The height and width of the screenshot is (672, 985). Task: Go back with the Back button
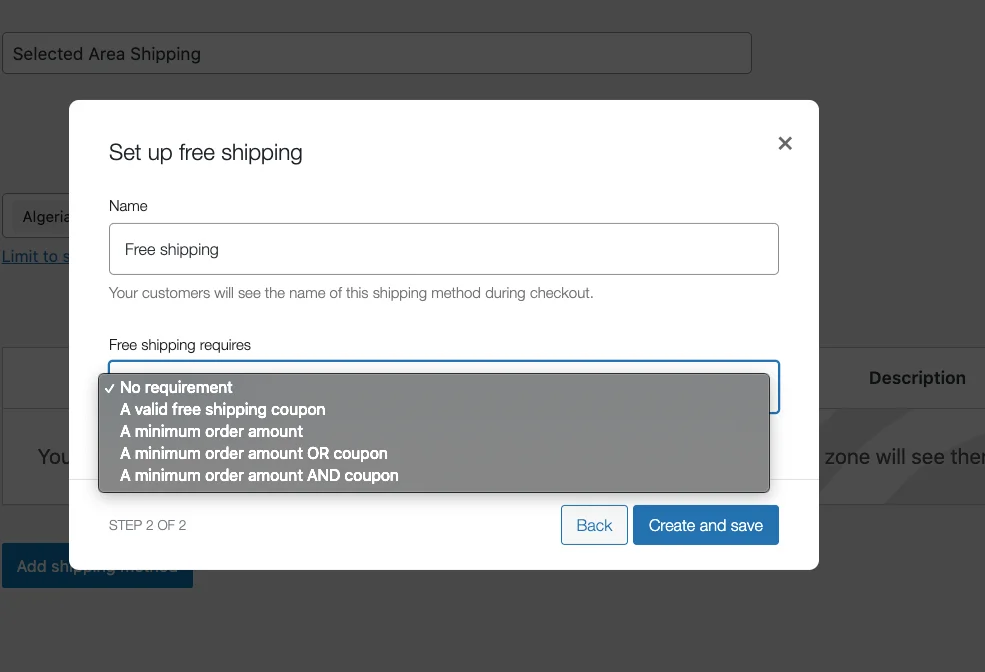point(594,525)
